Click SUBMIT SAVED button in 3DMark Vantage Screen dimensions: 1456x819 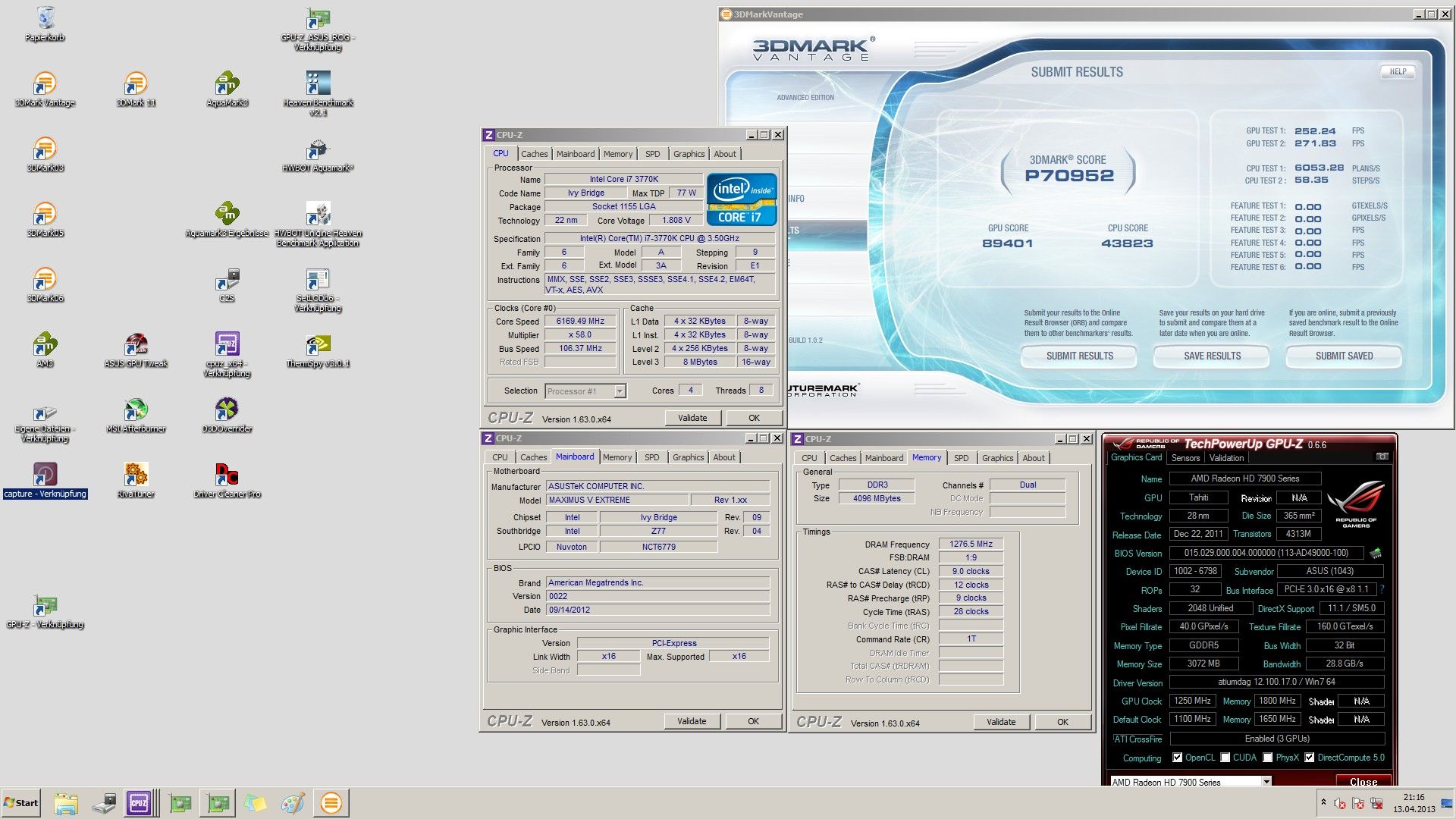tap(1344, 356)
